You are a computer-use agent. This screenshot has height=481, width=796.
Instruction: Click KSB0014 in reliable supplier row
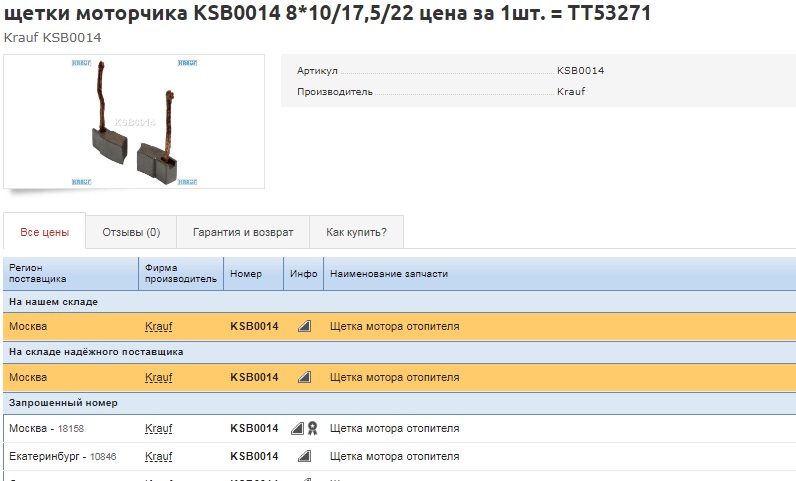(x=254, y=377)
